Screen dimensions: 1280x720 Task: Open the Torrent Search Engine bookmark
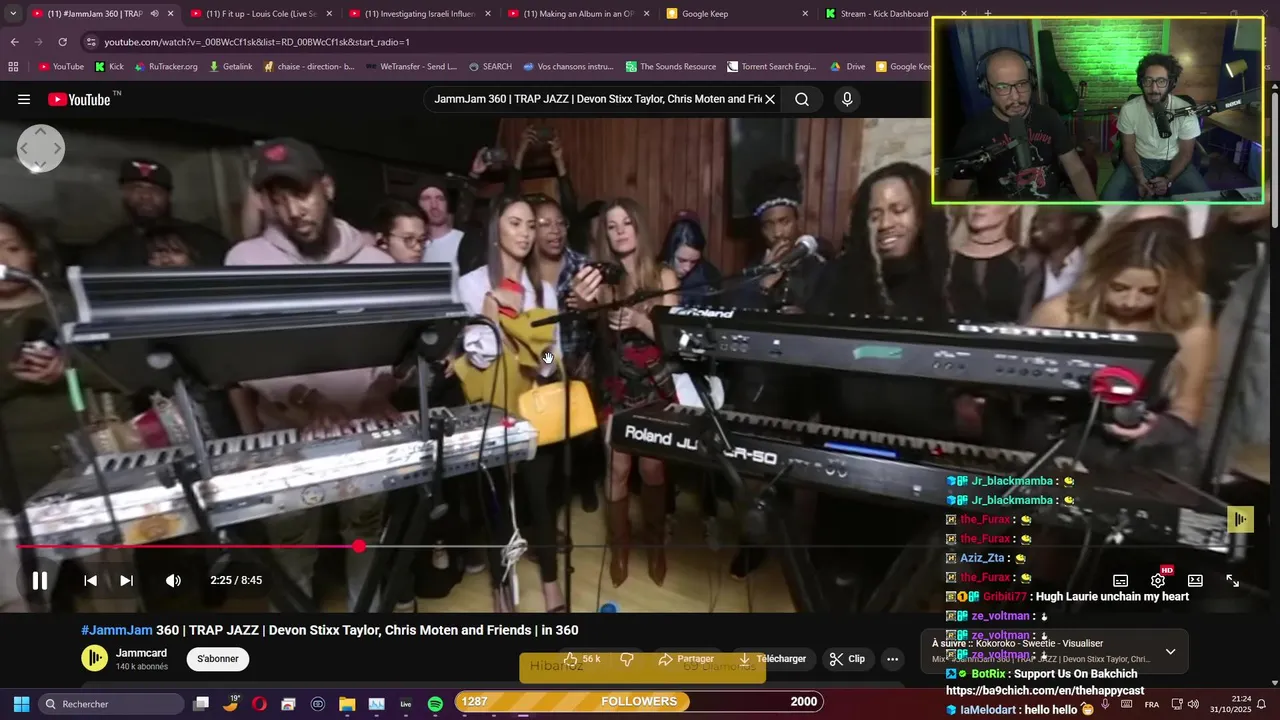[772, 67]
